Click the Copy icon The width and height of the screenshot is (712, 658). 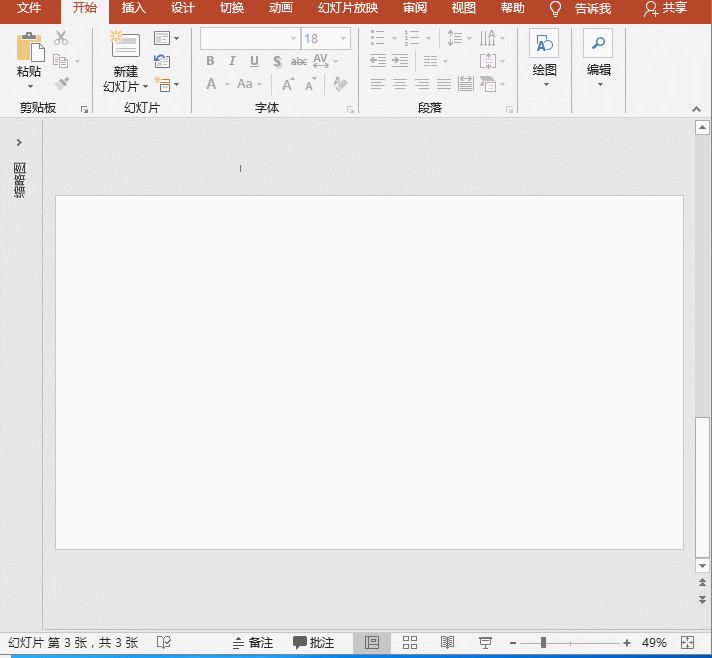coord(61,61)
